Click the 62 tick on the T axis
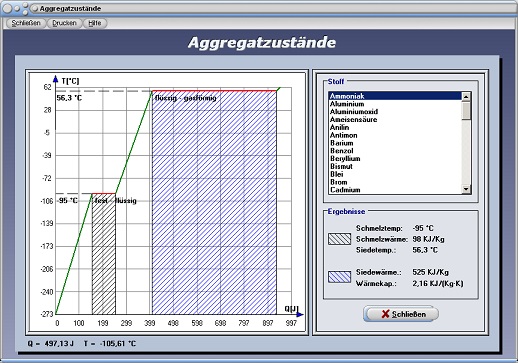The image size is (518, 363). tap(48, 87)
